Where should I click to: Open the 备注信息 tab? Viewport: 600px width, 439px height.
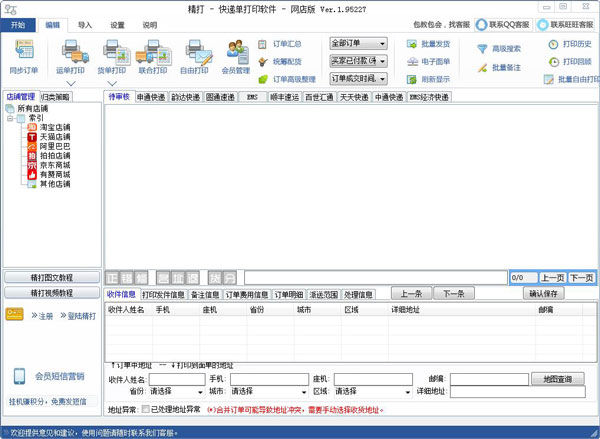[204, 295]
